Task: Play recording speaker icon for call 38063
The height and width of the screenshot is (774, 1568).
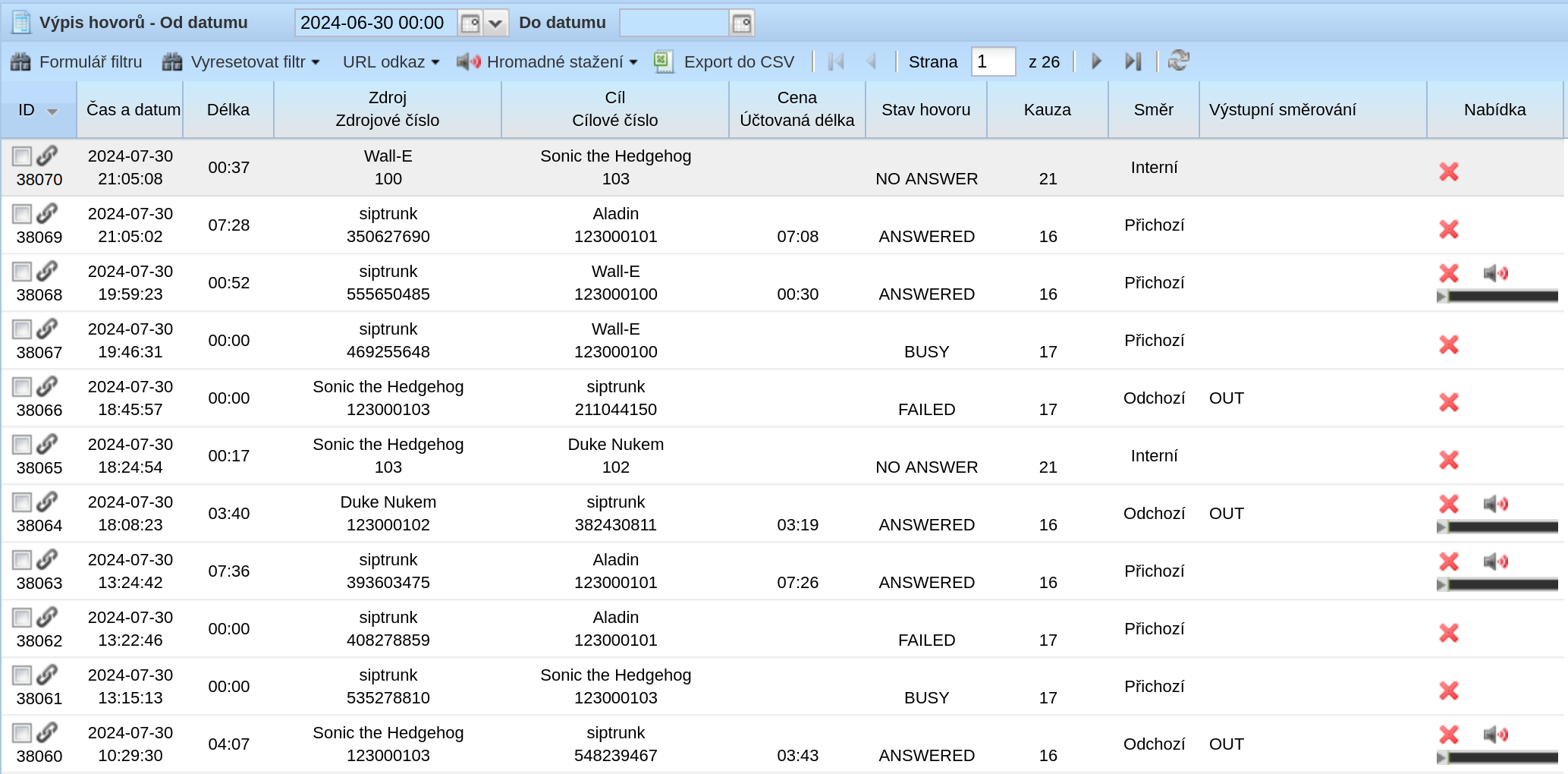Action: (1496, 562)
